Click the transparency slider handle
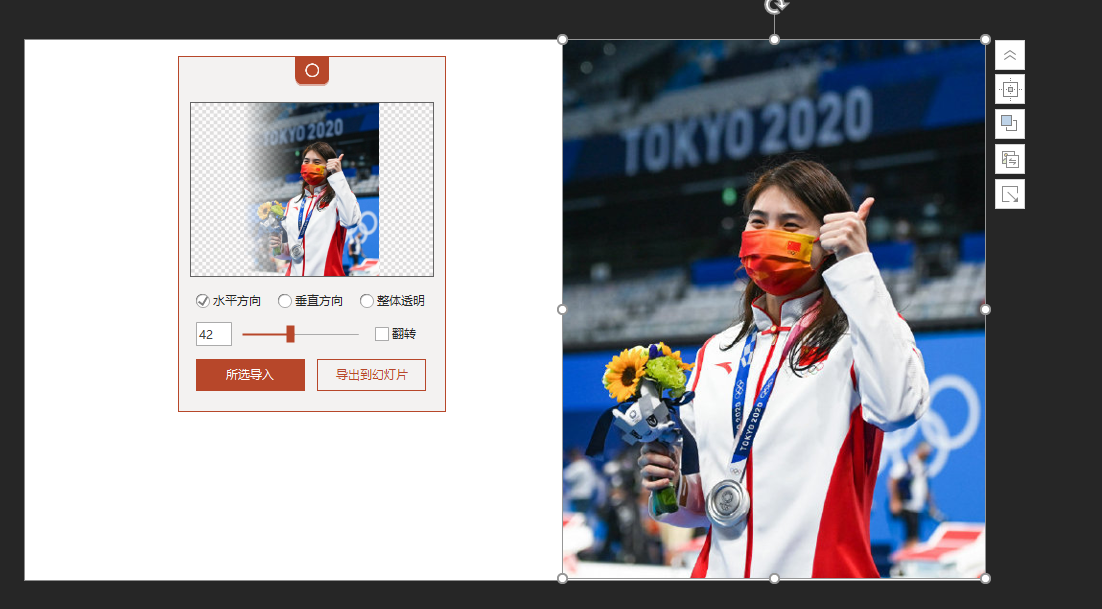 (290, 334)
